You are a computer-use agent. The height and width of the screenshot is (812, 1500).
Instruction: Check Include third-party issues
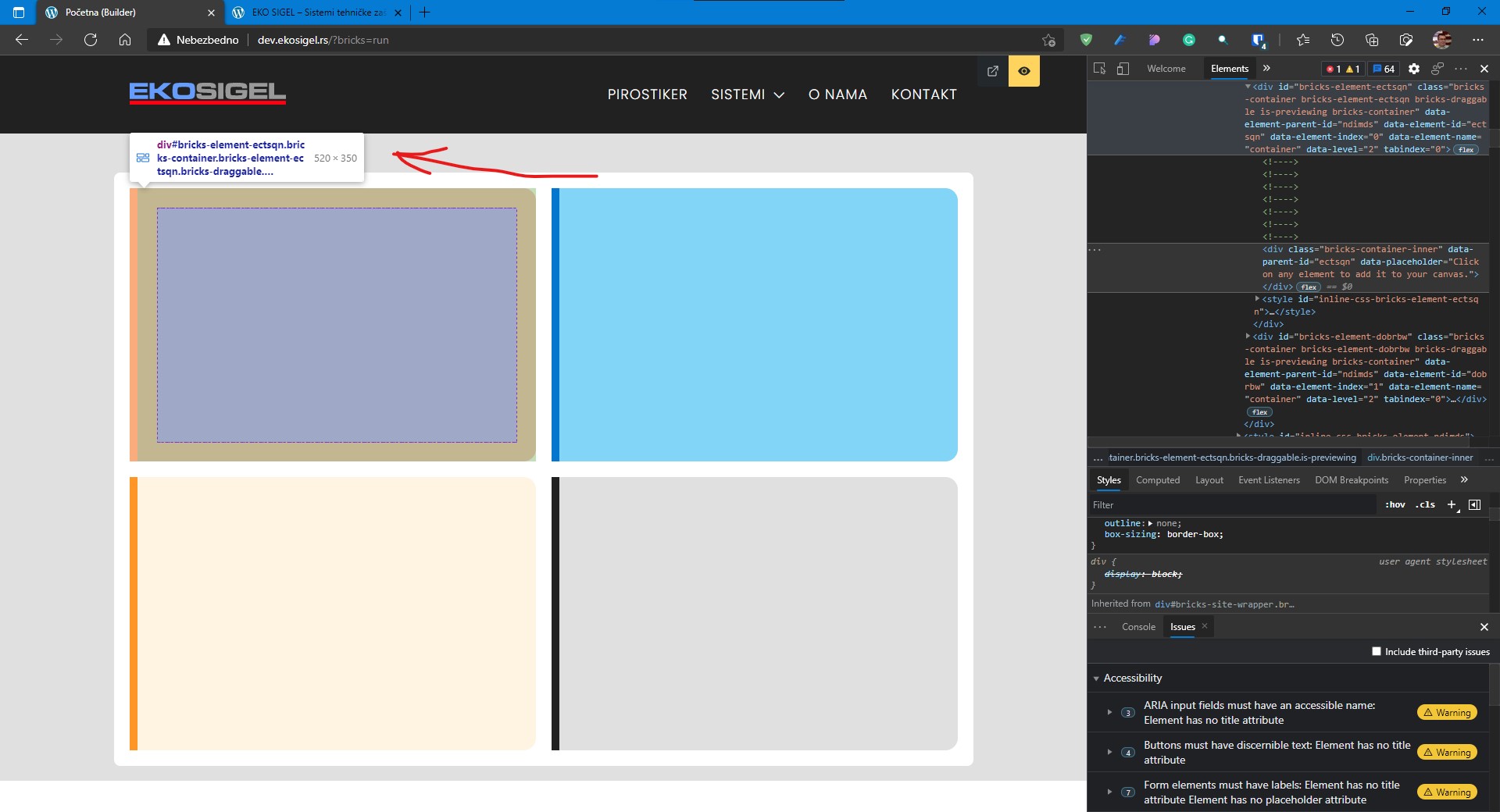[x=1377, y=651]
